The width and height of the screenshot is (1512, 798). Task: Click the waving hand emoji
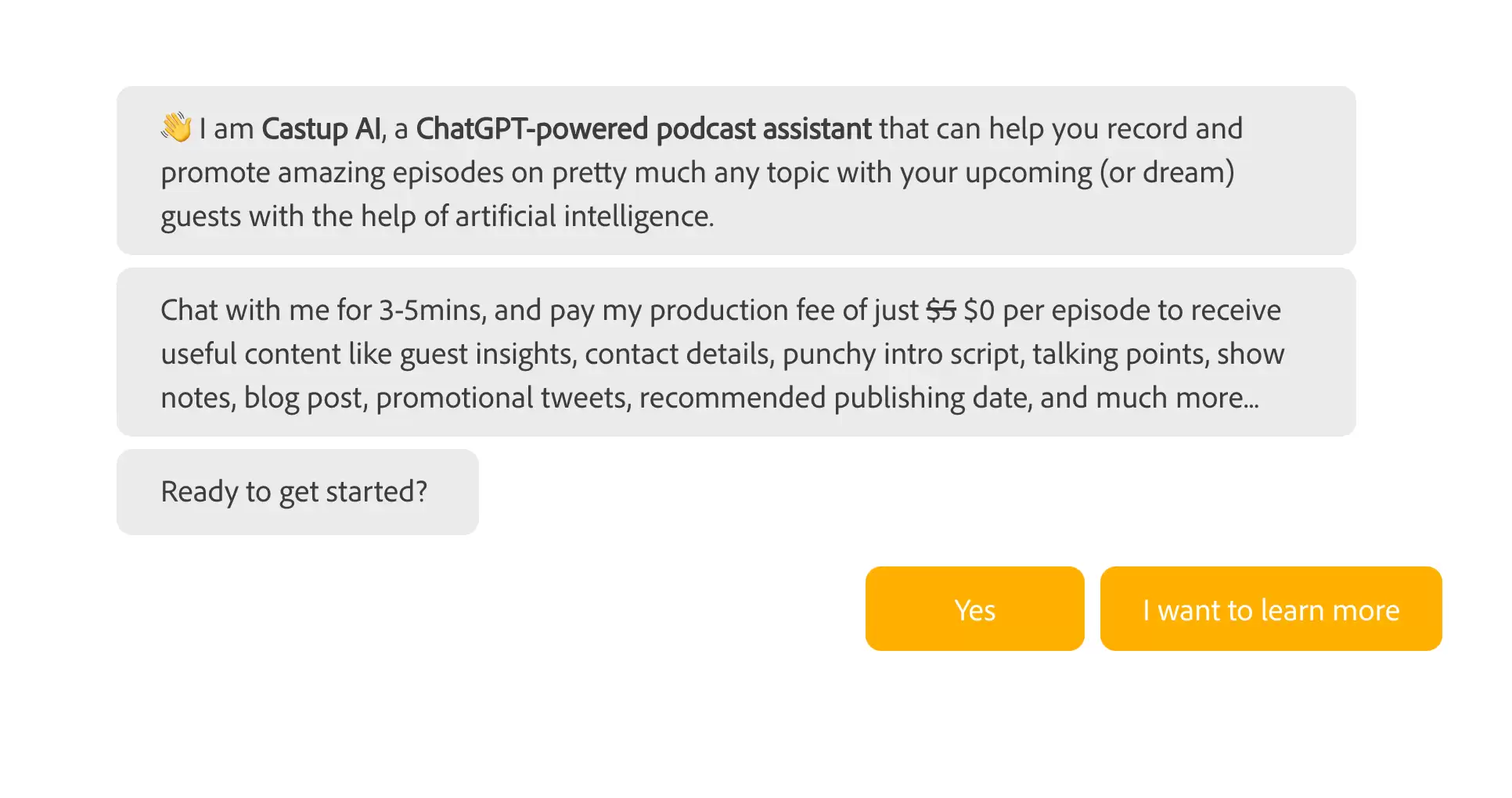[176, 128]
